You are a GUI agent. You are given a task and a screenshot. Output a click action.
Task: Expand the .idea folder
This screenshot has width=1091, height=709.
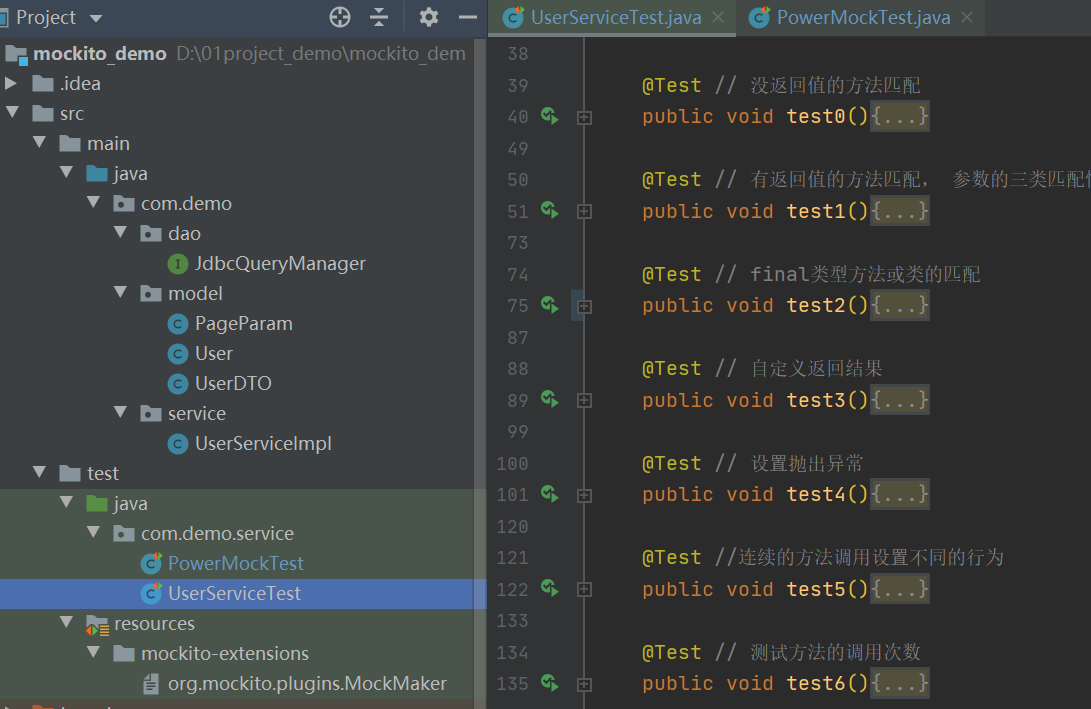point(12,83)
